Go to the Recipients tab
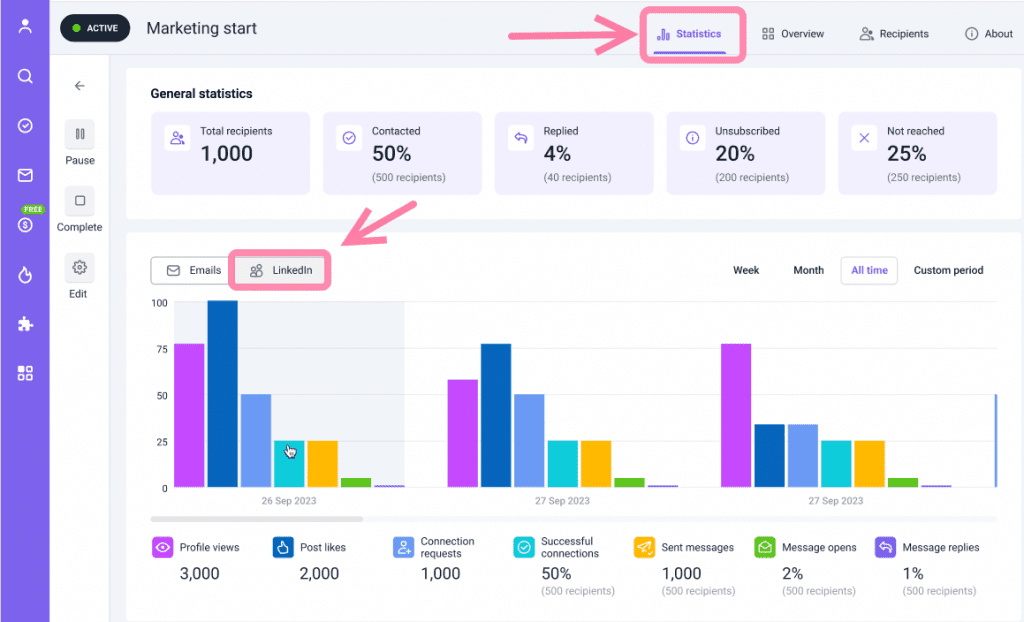The width and height of the screenshot is (1024, 622). click(894, 33)
